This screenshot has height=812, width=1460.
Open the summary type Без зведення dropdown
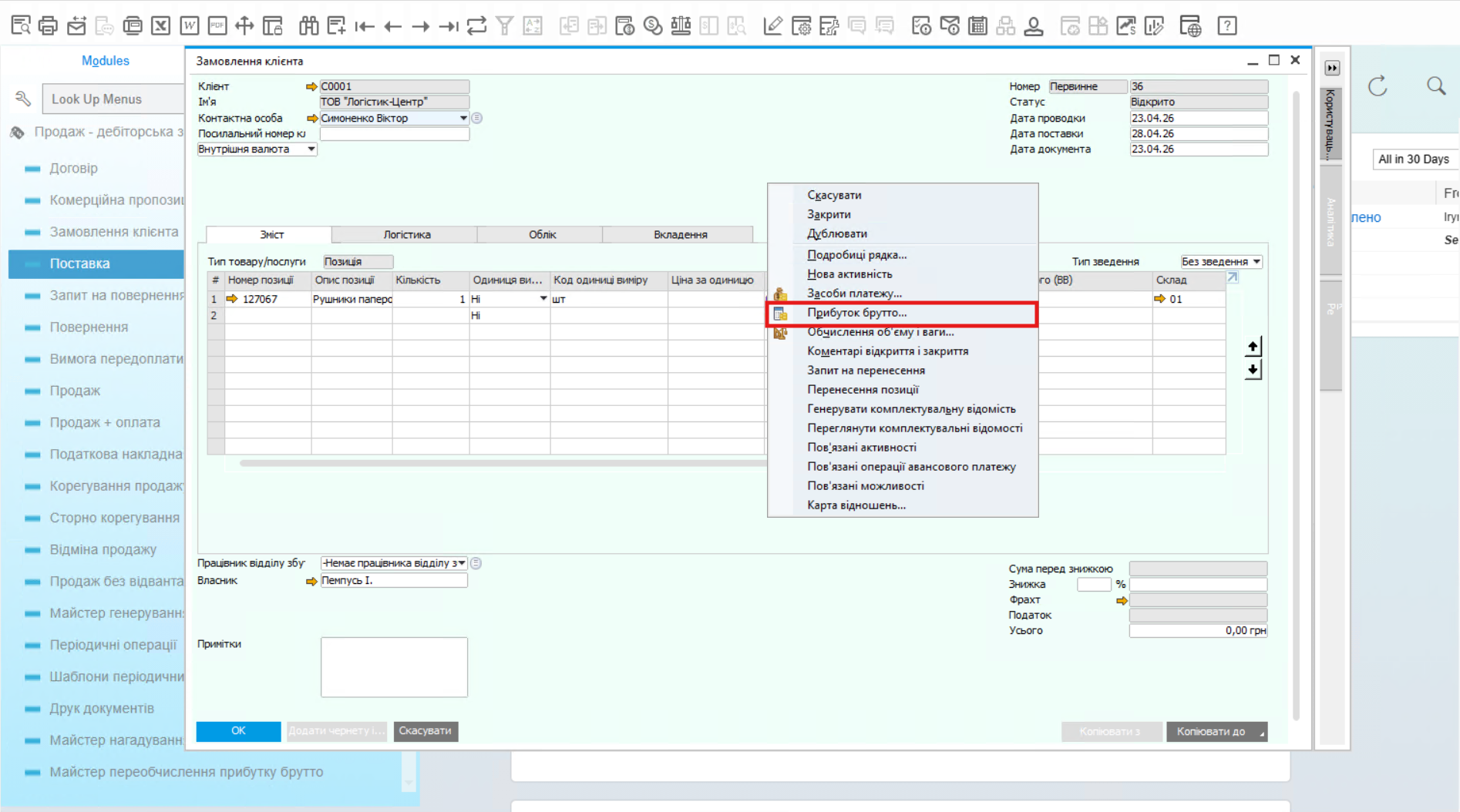coord(1221,261)
